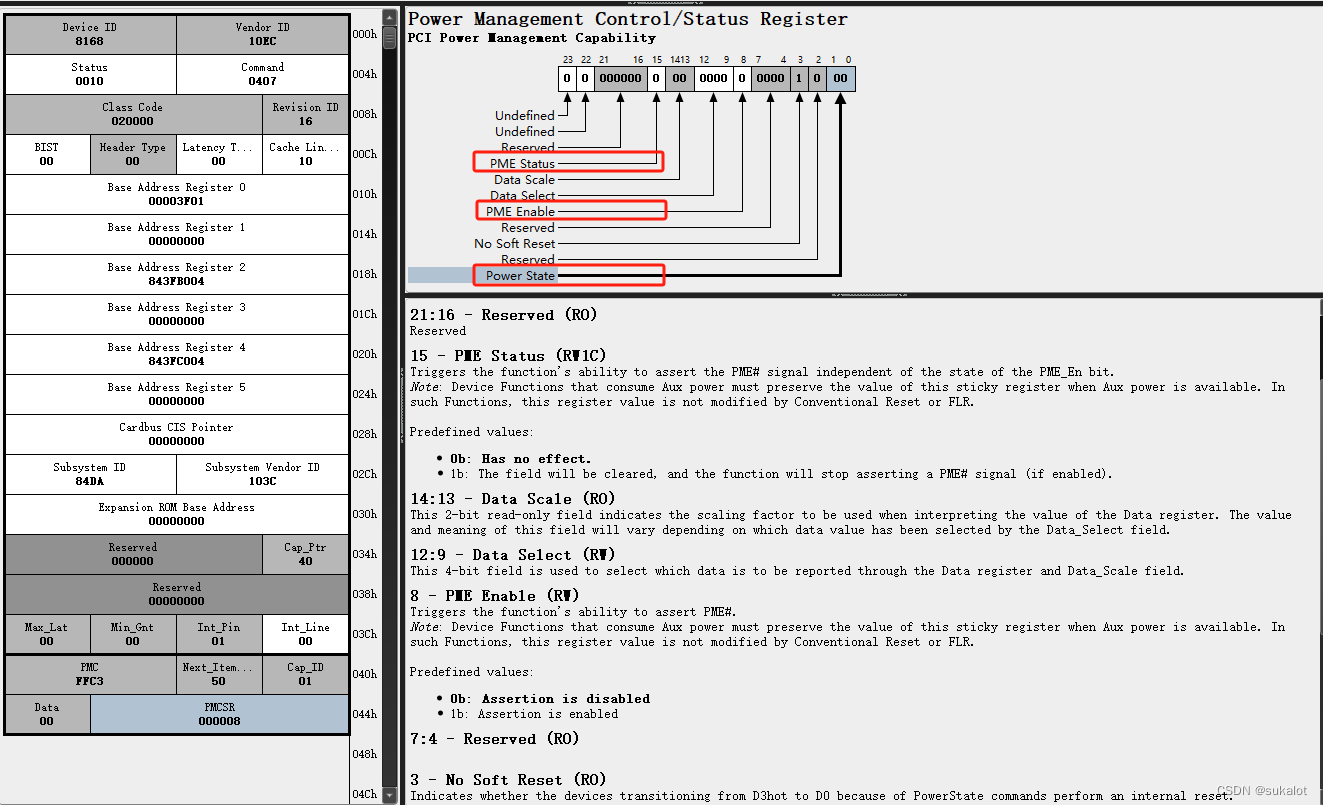Open Base Address Register 3
The width and height of the screenshot is (1323, 805).
pyautogui.click(x=177, y=315)
